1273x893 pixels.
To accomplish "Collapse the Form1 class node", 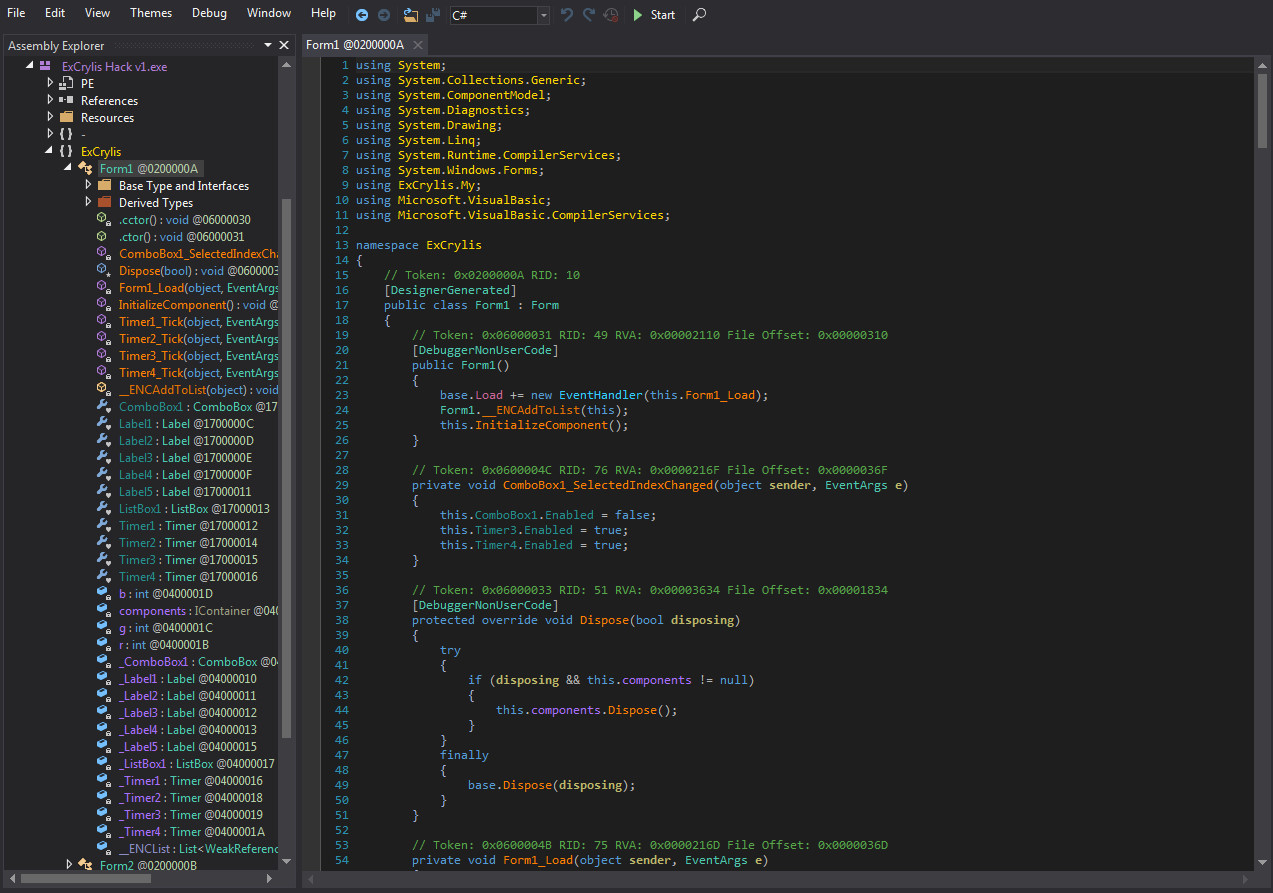I will coord(69,168).
